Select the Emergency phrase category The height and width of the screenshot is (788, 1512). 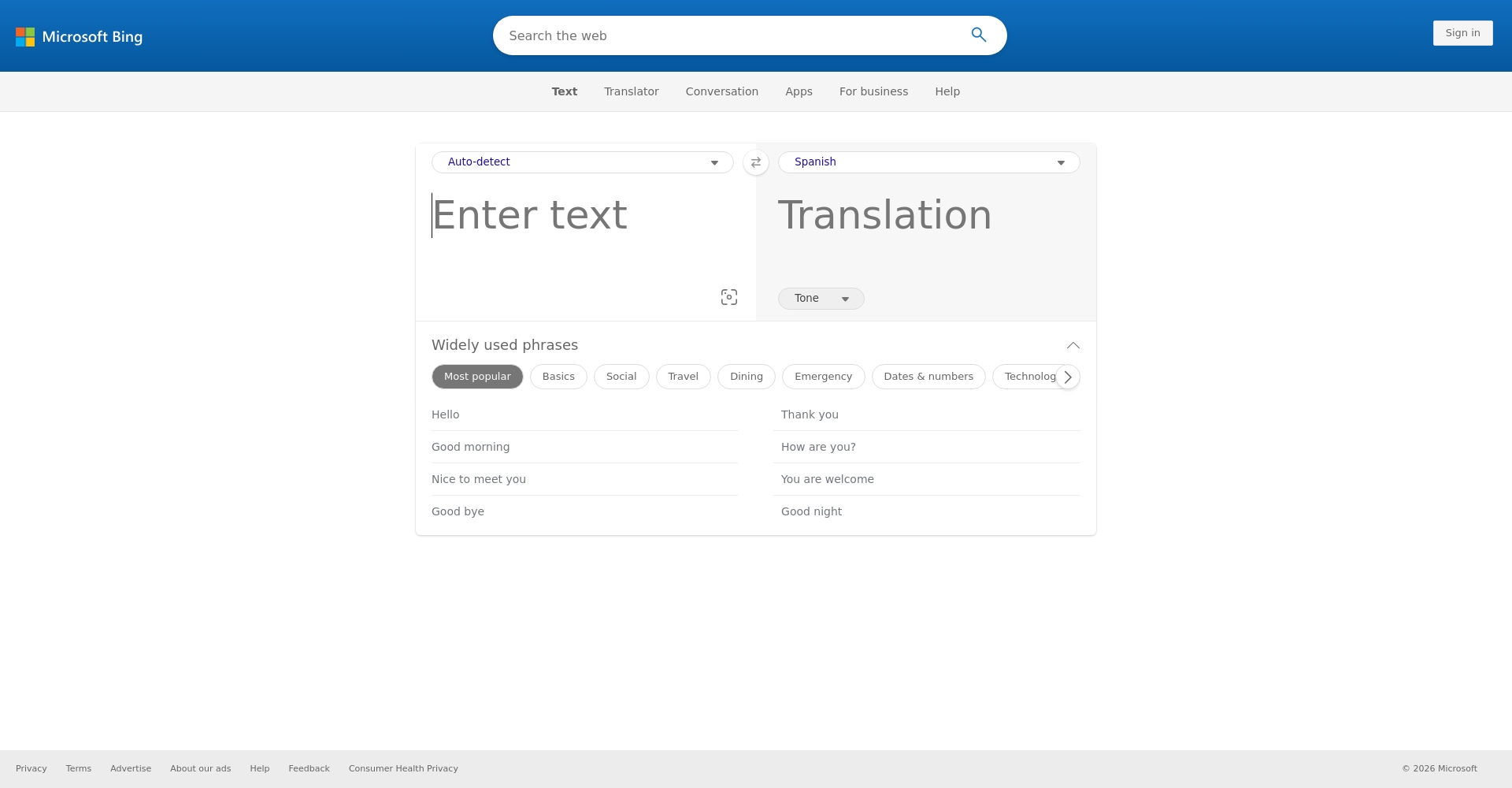click(x=823, y=377)
